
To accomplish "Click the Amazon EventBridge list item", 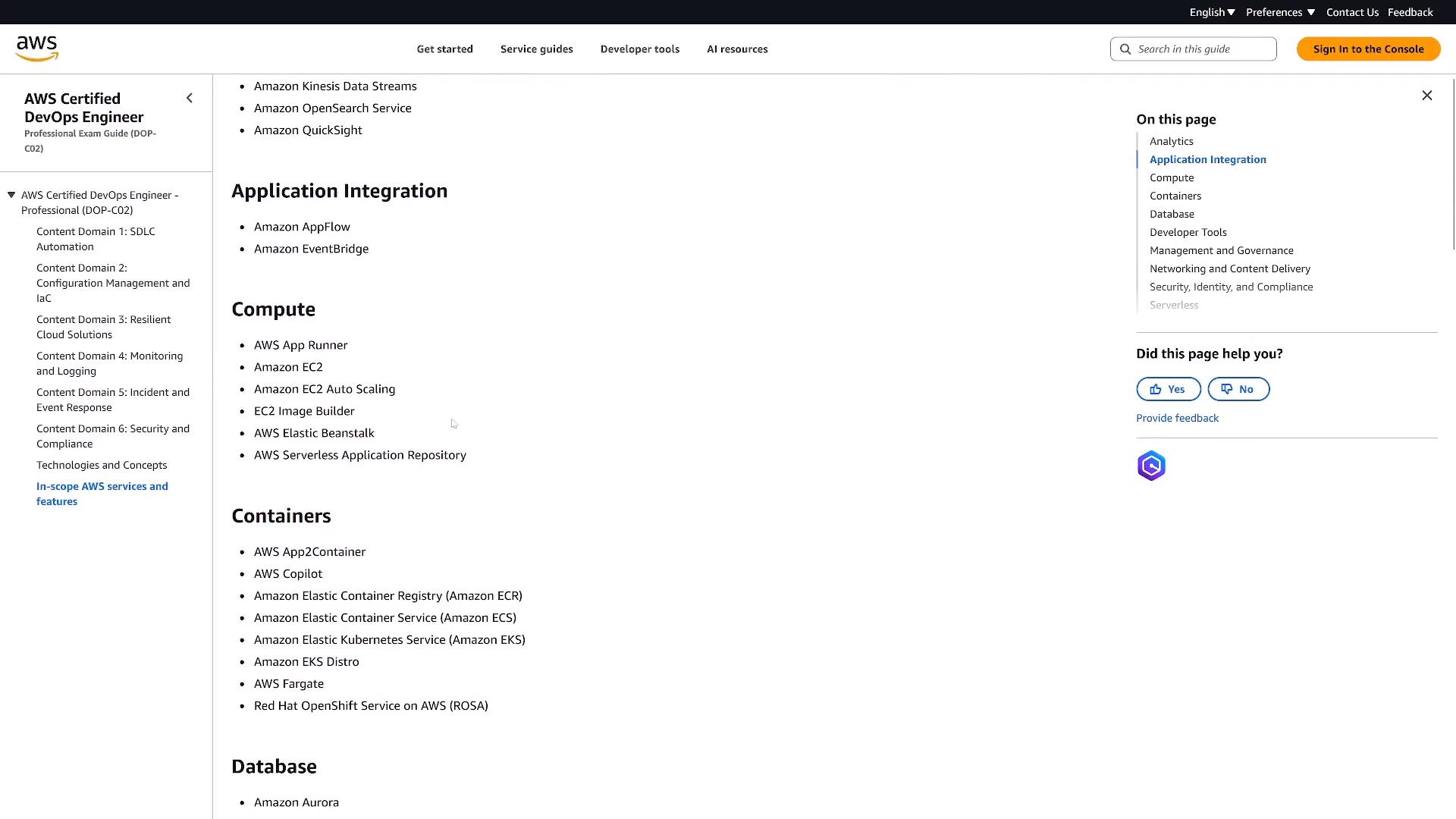I will 311,249.
